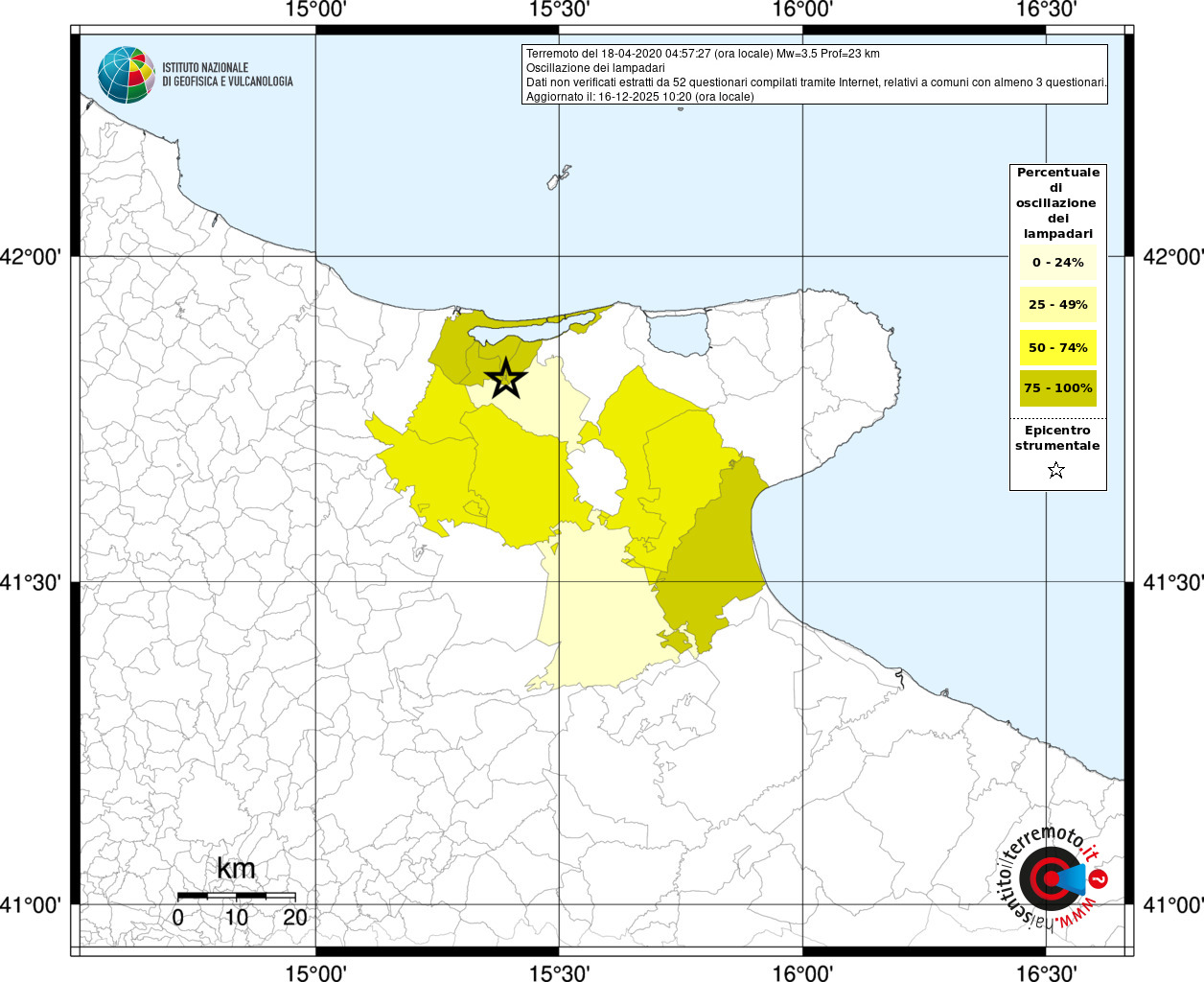Select the 0 - 24% legend swatch
The image size is (1204, 982).
point(1057,262)
